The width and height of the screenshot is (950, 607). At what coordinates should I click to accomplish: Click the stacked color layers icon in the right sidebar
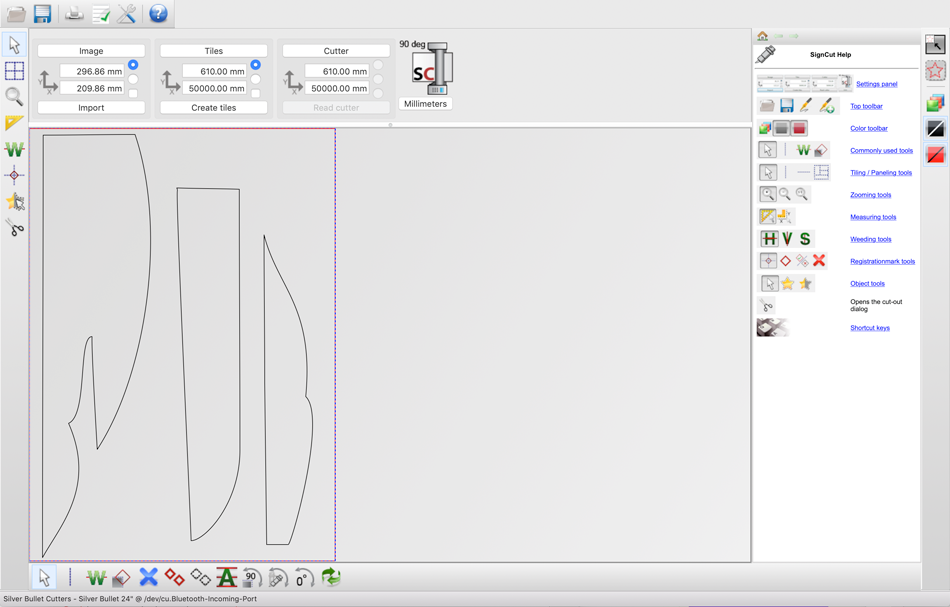[x=935, y=102]
